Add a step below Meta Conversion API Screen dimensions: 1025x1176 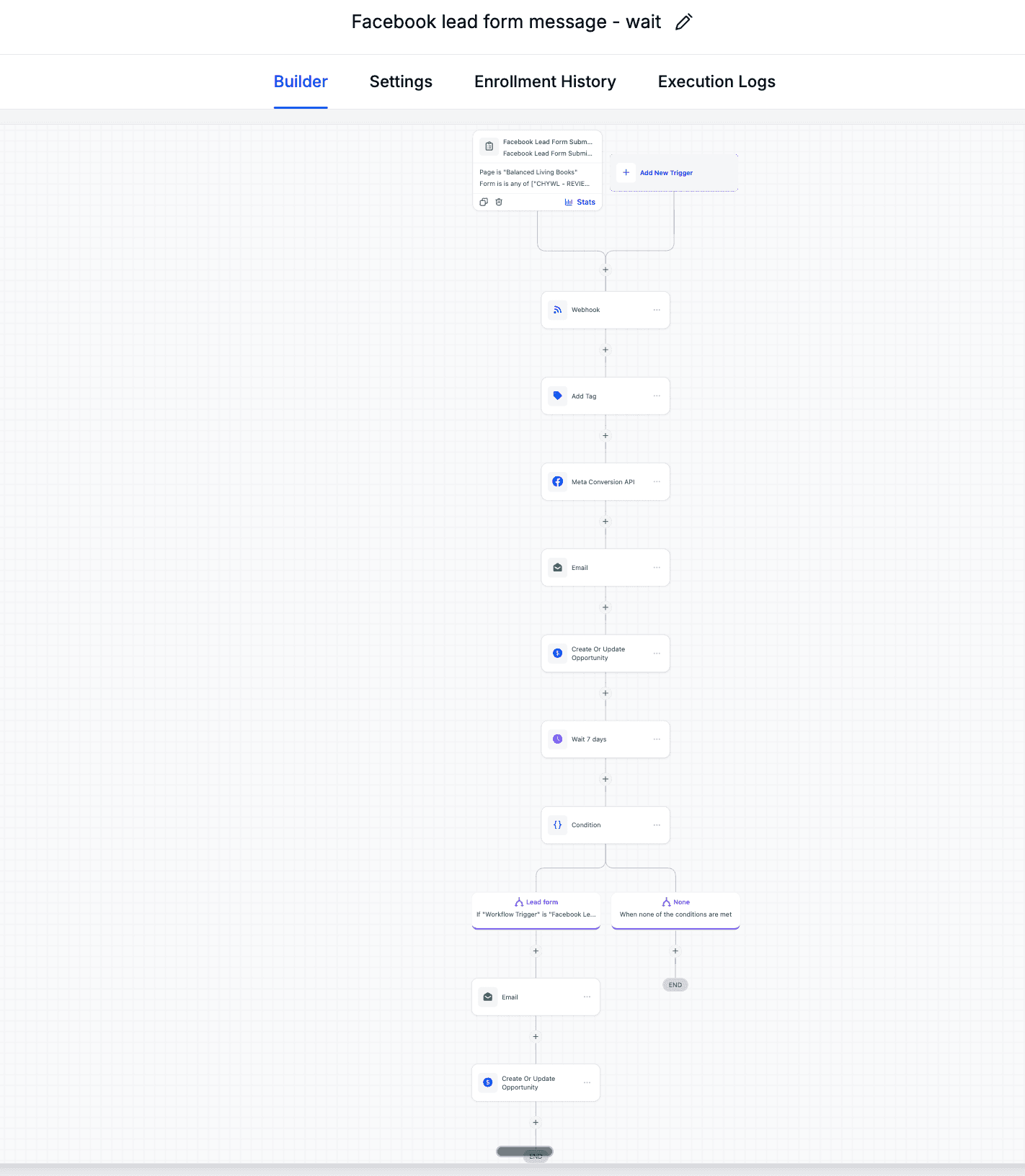[605, 521]
